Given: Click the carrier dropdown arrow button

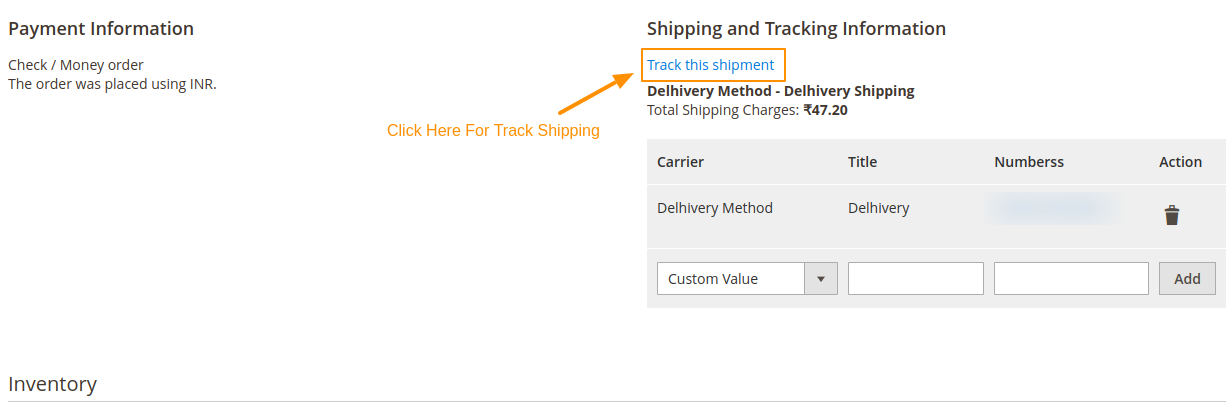Looking at the screenshot, I should coord(821,279).
